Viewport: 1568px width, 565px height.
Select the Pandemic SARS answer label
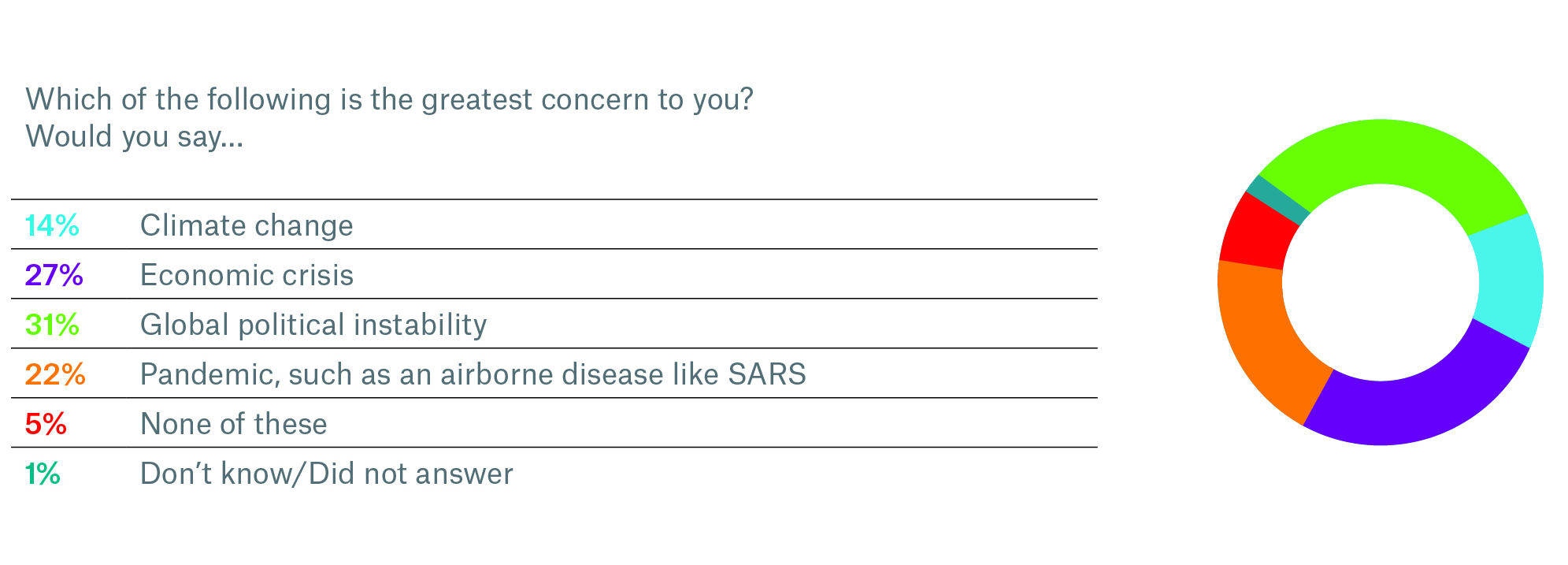tap(473, 374)
